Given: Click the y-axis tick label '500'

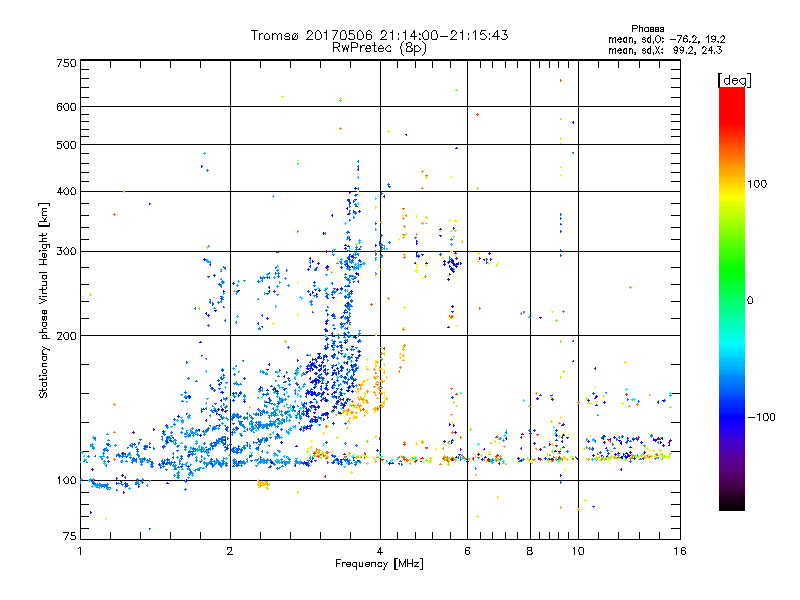Looking at the screenshot, I should 66,145.
